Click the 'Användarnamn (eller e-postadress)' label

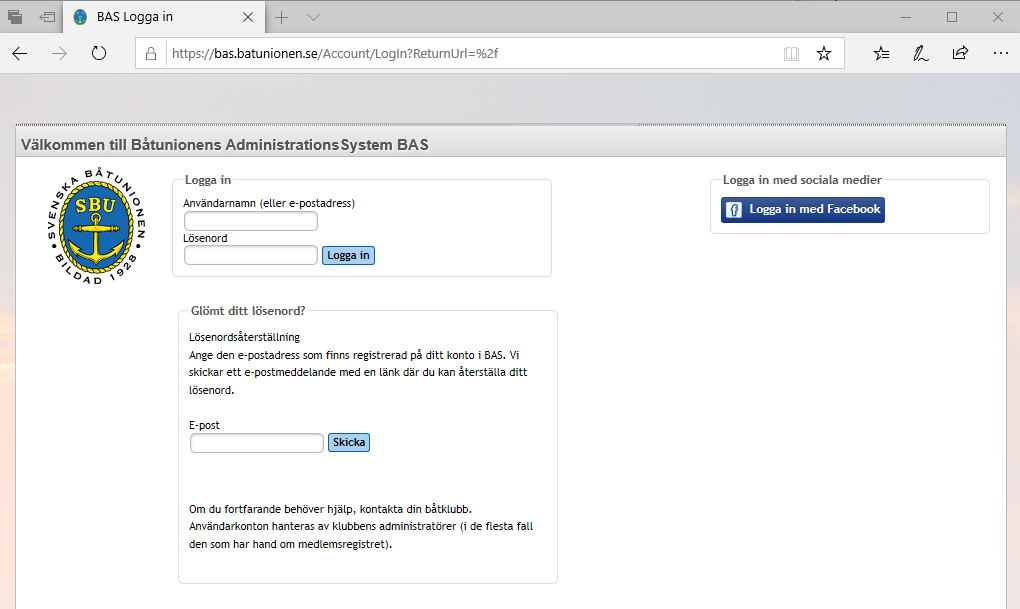(269, 203)
